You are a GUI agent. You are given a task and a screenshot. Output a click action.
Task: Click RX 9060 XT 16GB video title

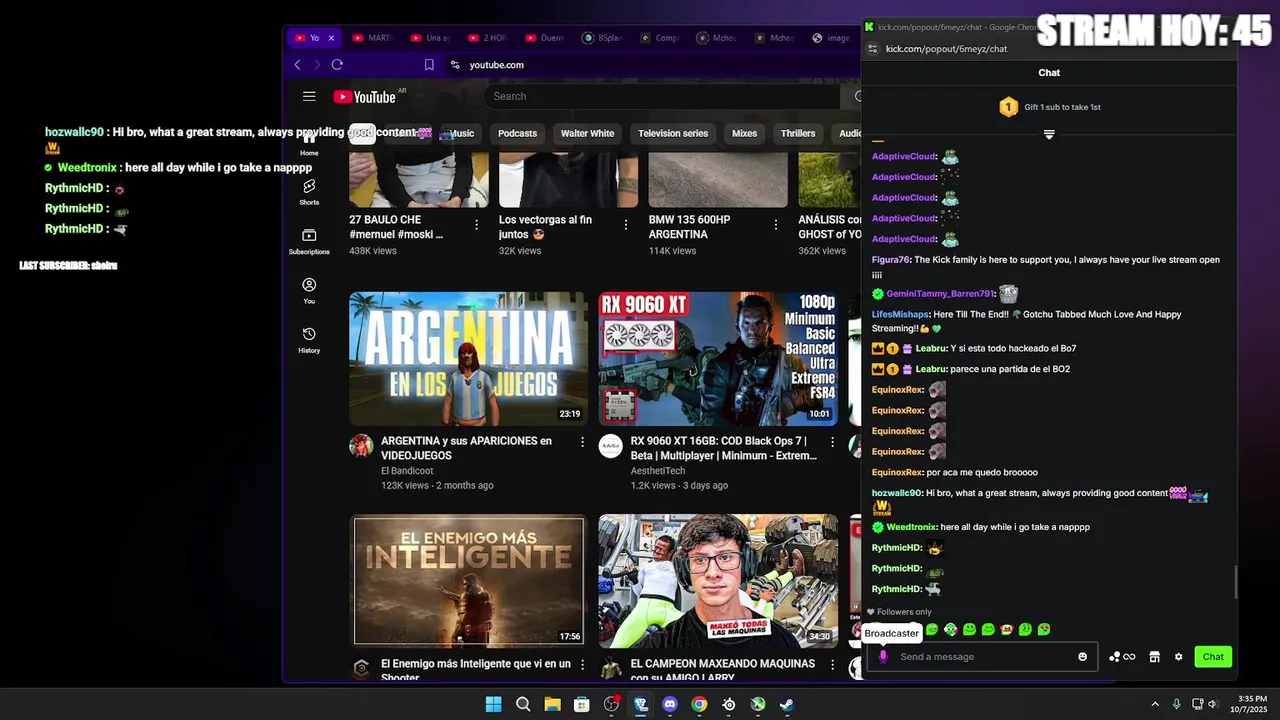coord(724,448)
